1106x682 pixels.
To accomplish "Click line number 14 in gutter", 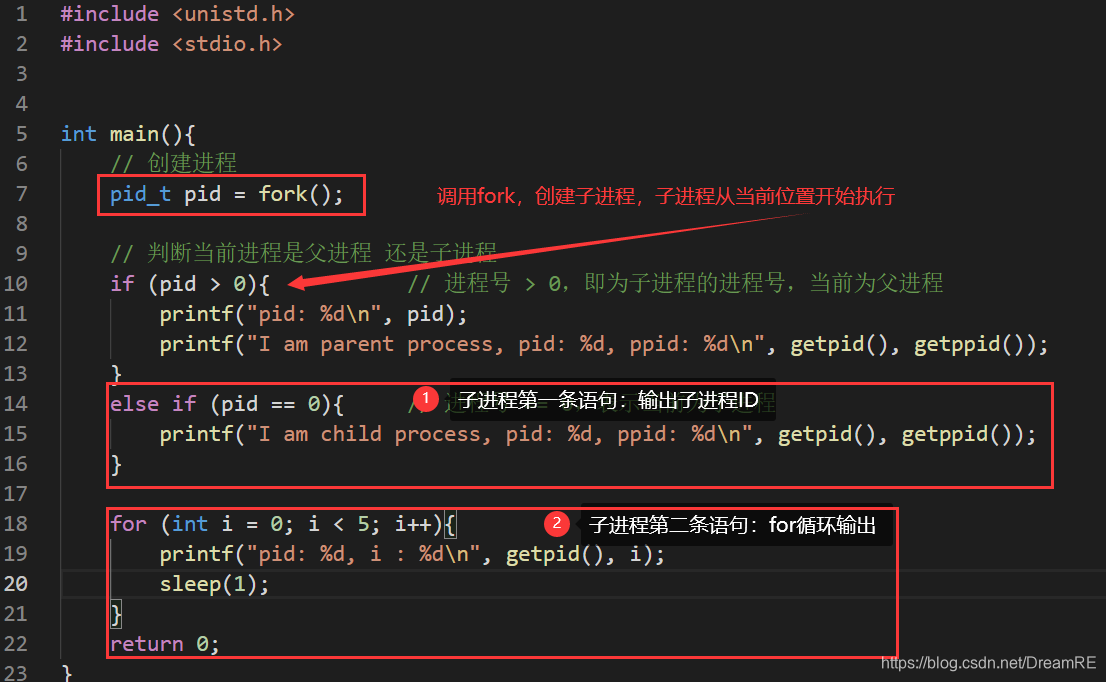I will click(16, 403).
